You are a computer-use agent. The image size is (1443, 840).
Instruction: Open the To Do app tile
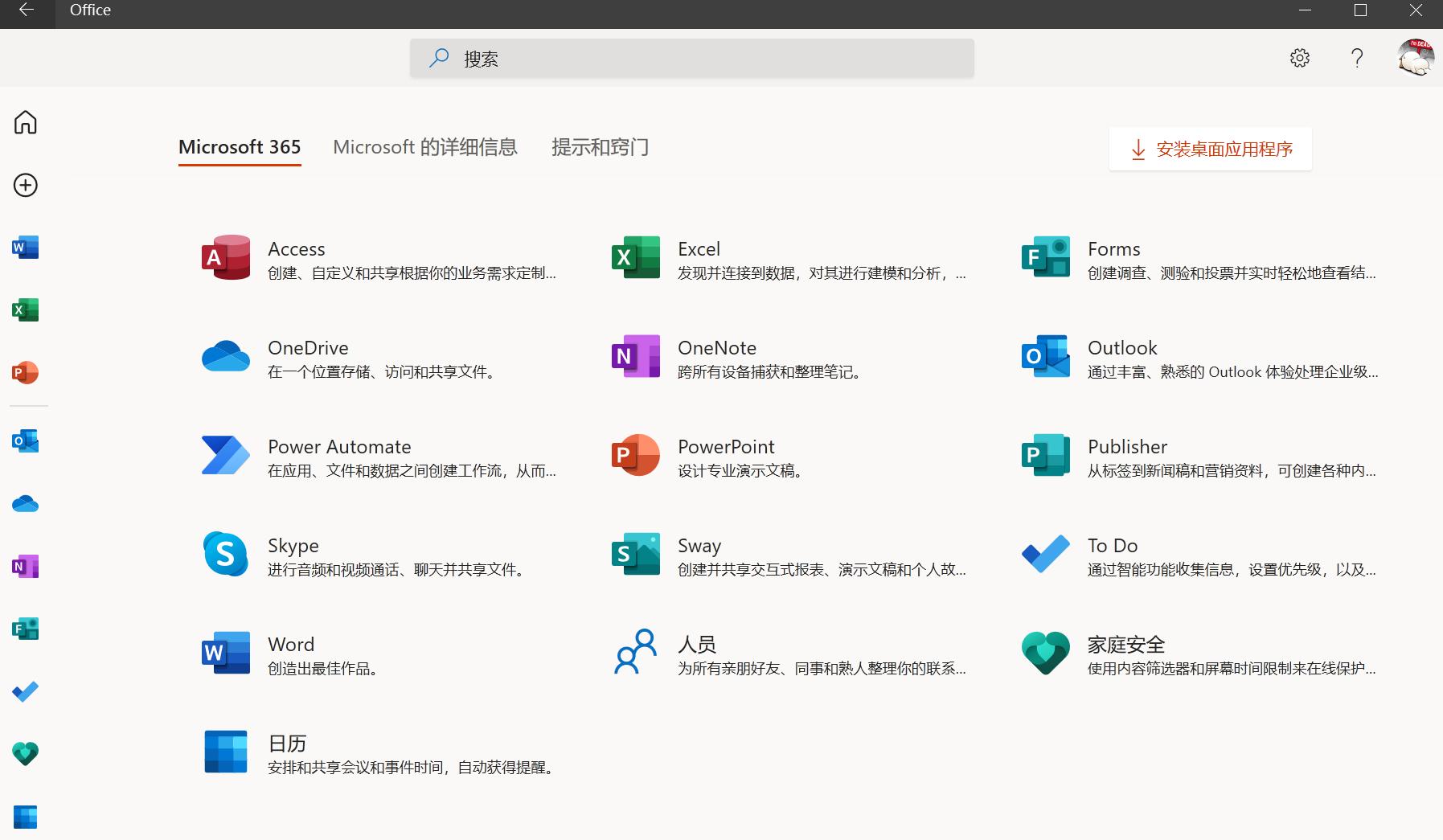click(x=1198, y=555)
